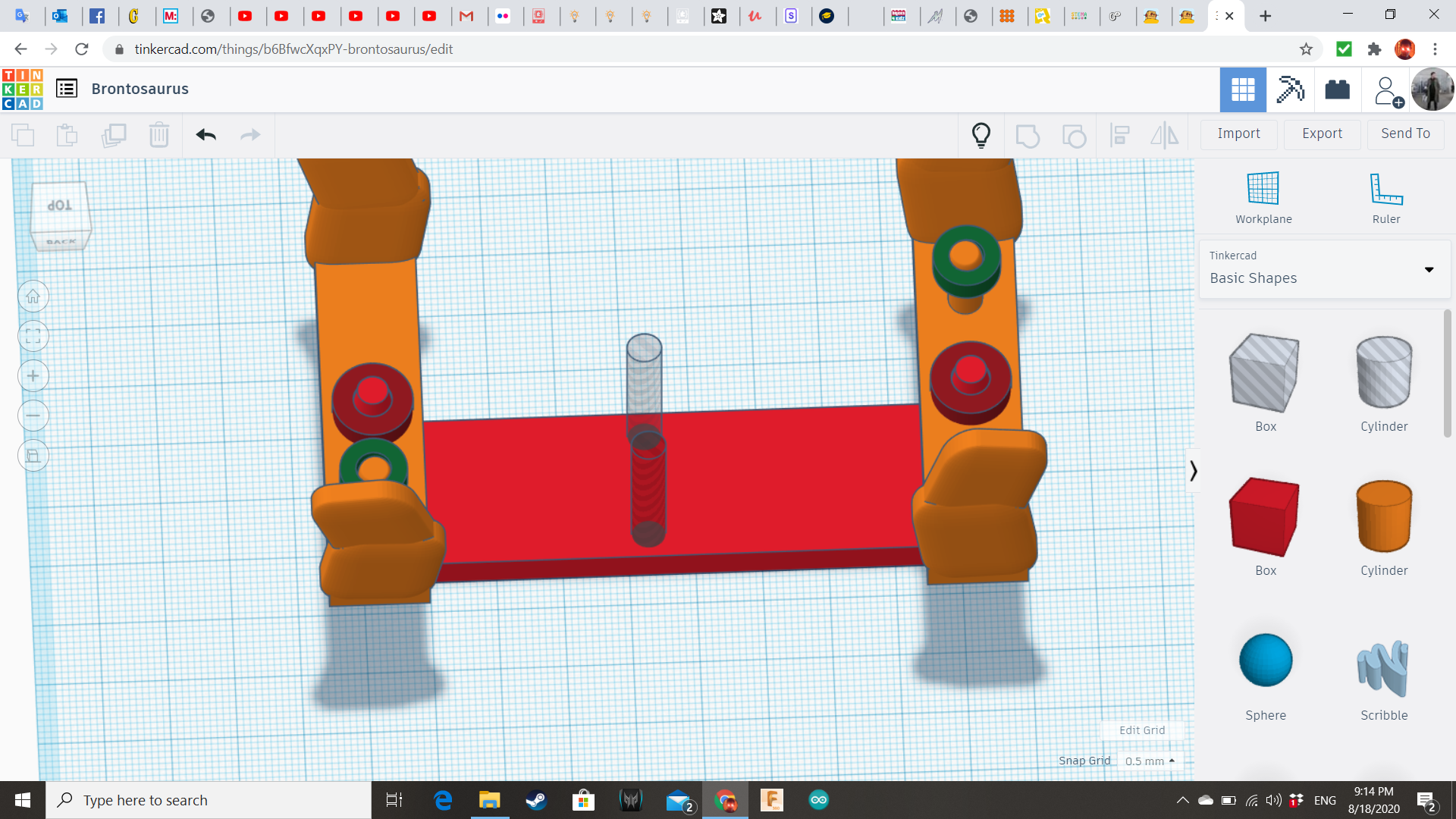
Task: Open the Blocks mode pickaxe icon
Action: [x=1290, y=89]
